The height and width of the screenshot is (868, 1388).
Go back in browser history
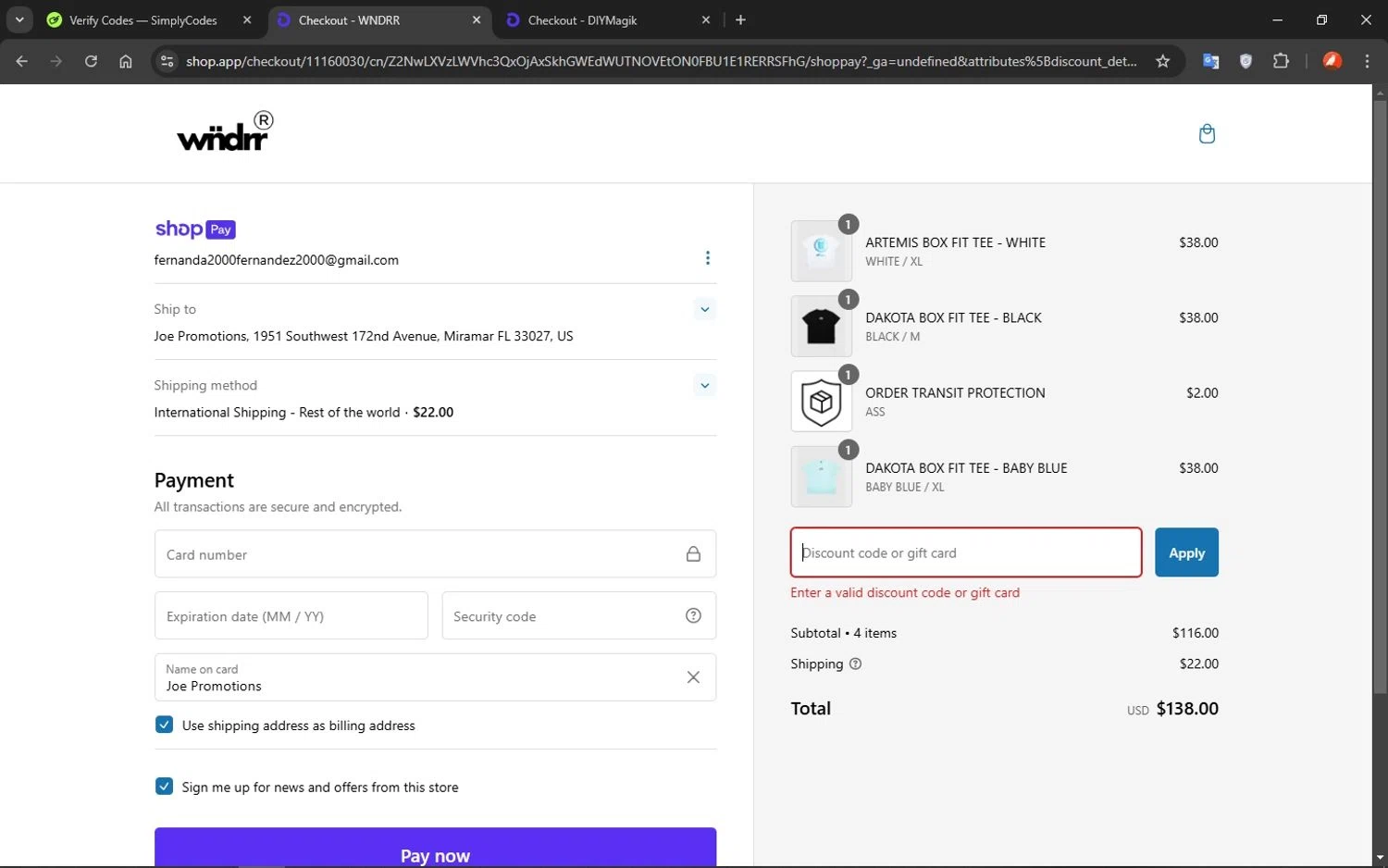coord(22,61)
